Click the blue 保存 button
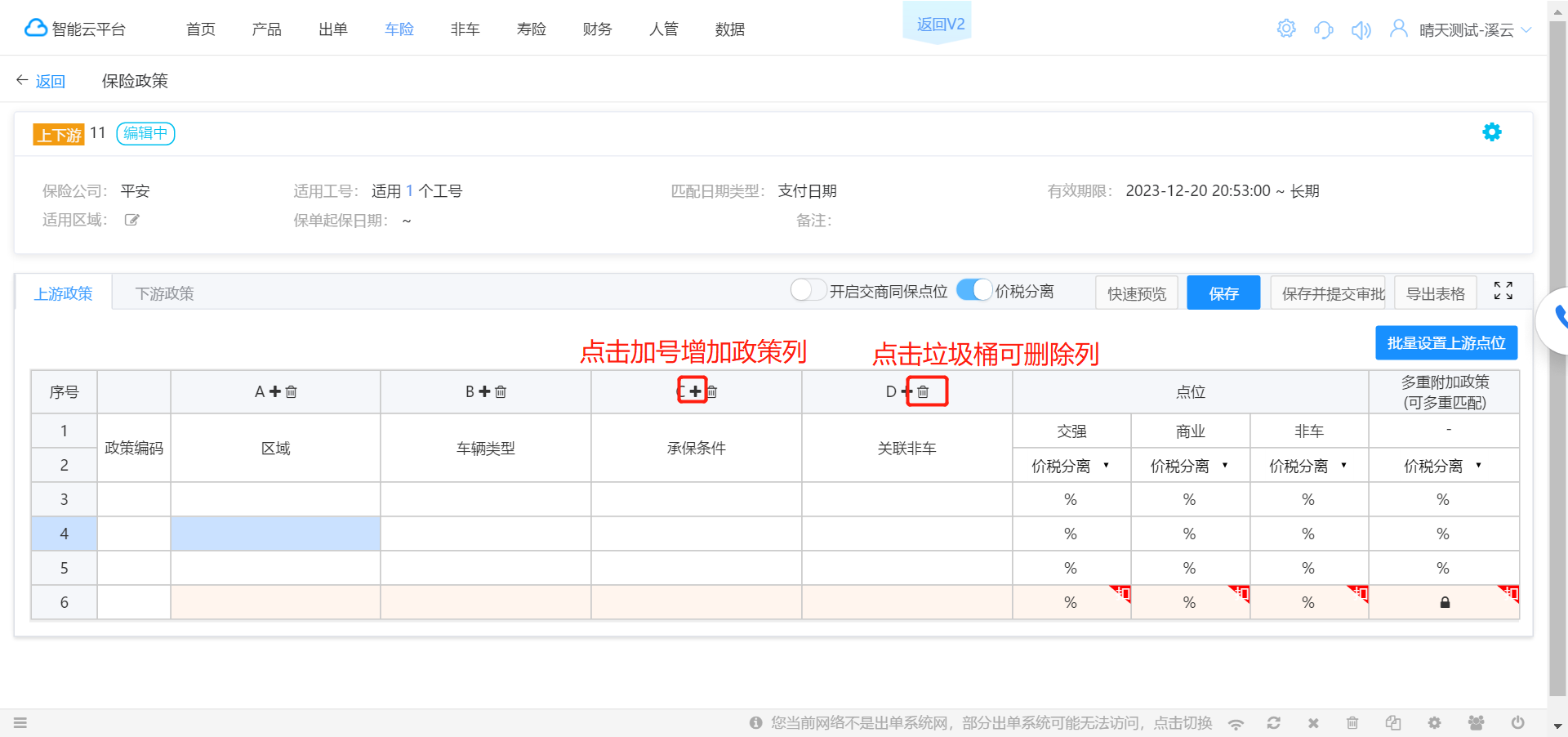The width and height of the screenshot is (1568, 737). [x=1223, y=293]
